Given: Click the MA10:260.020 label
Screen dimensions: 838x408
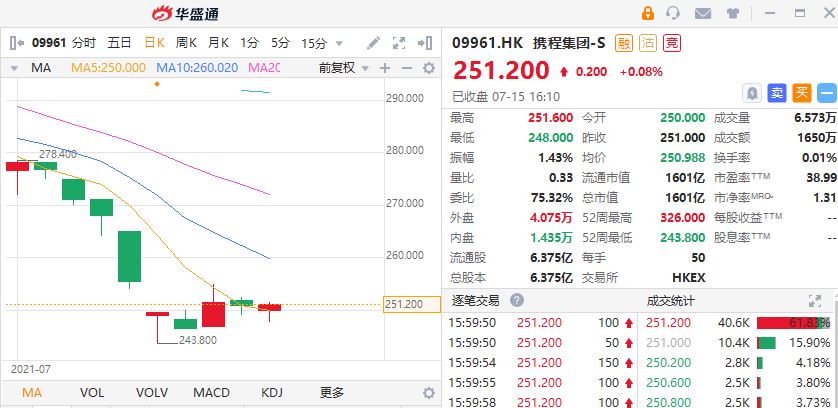Looking at the screenshot, I should (197, 68).
